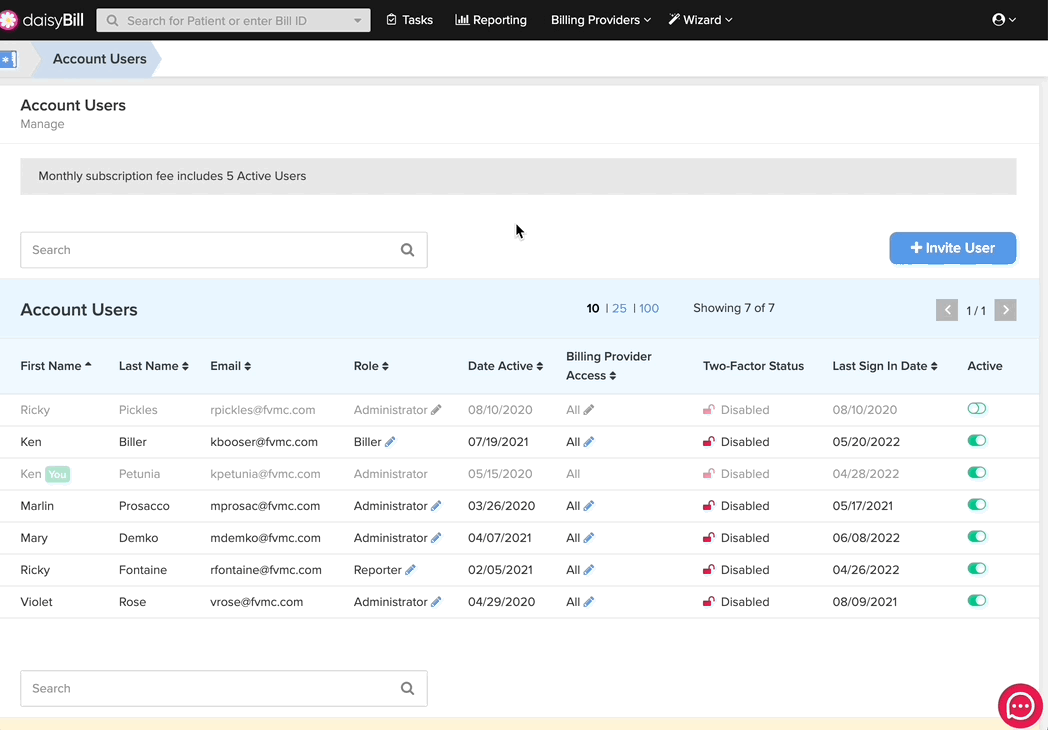Open the user account profile dropdown
This screenshot has width=1048, height=730.
coord(1004,20)
